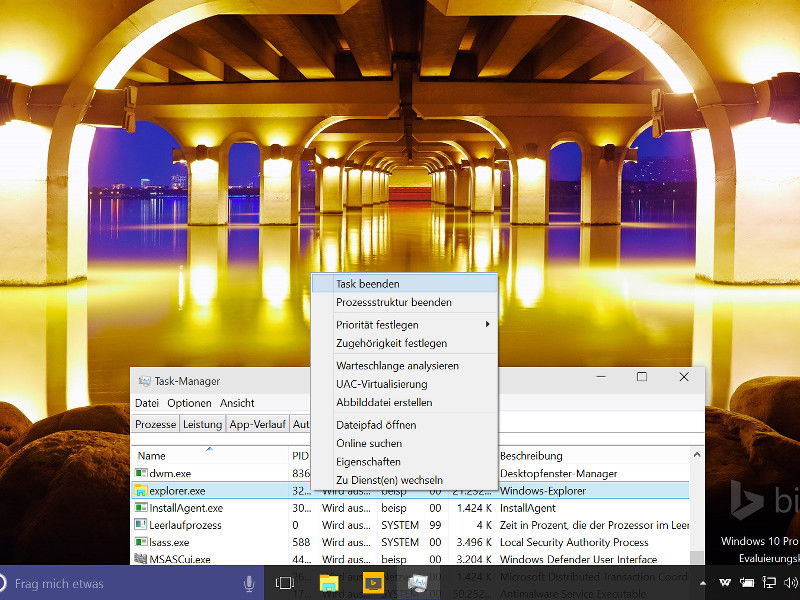This screenshot has height=600, width=800.
Task: Select the lsass.exe process name
Action: tap(169, 542)
